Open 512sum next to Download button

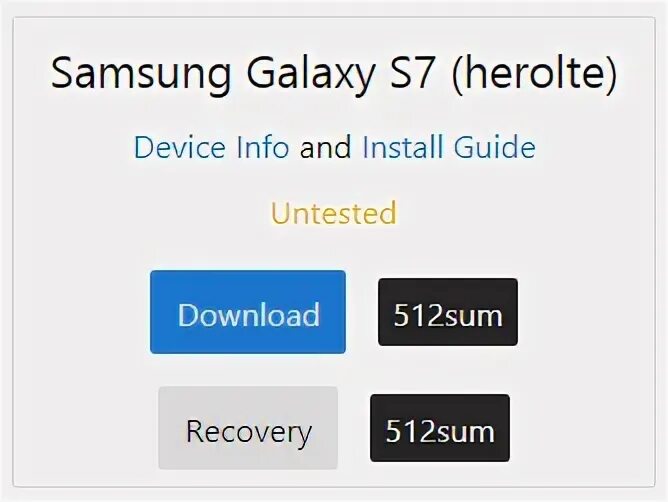point(448,312)
